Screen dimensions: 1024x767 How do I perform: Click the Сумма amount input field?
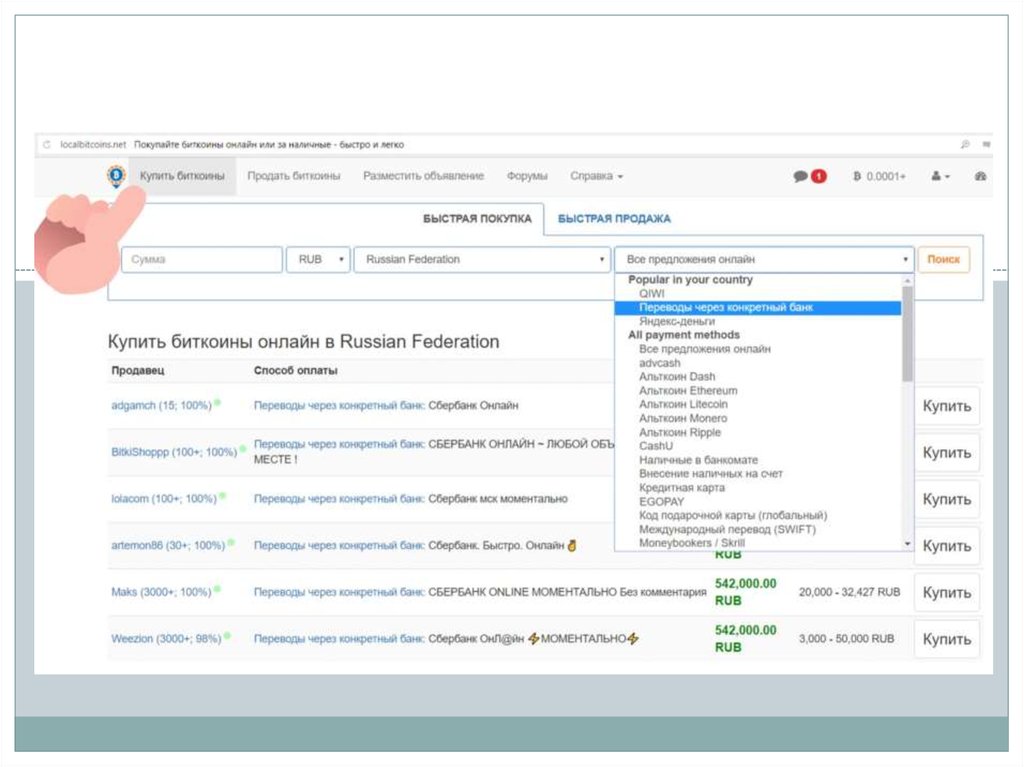(202, 260)
